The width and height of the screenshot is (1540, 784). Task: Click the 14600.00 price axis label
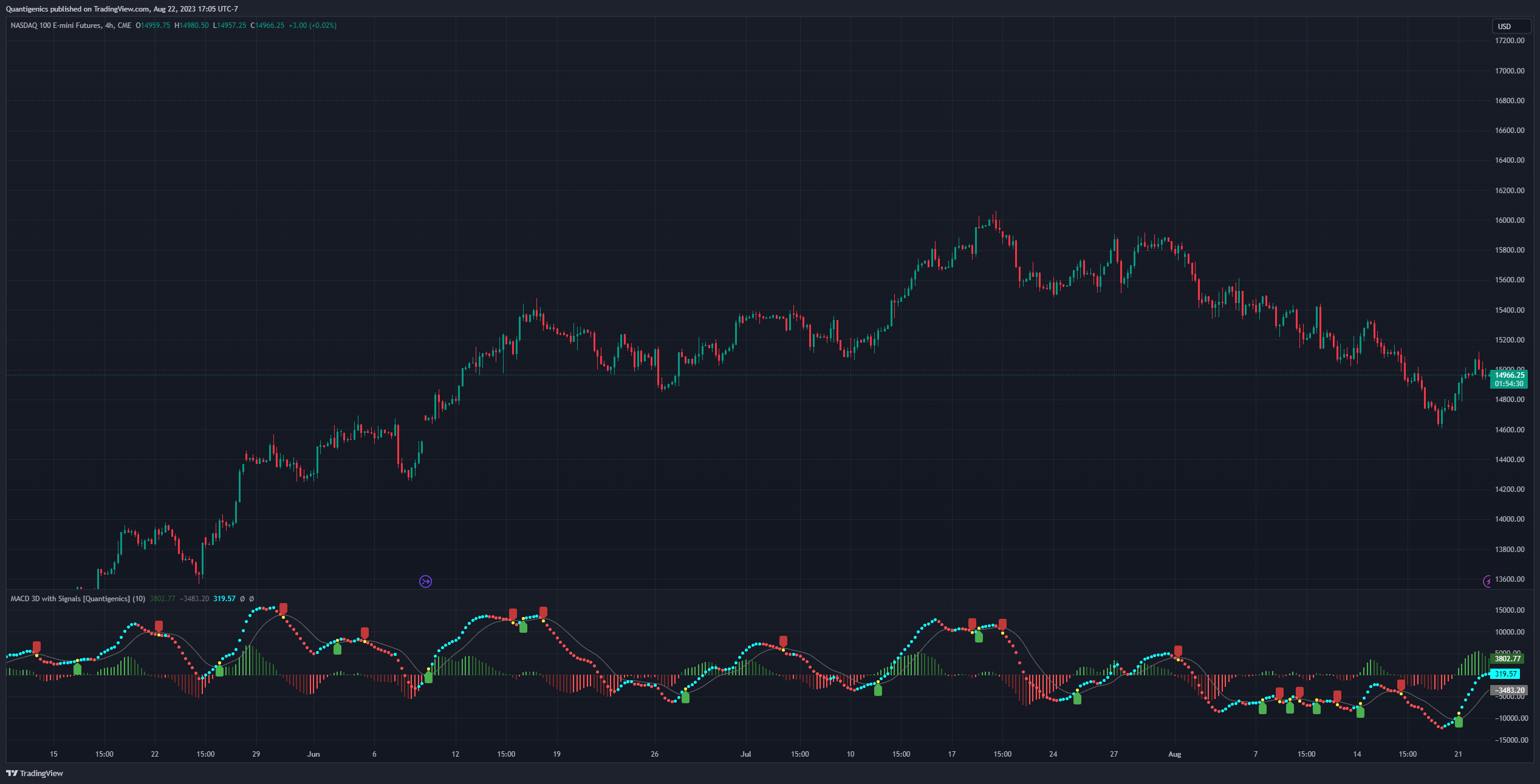tap(1510, 430)
